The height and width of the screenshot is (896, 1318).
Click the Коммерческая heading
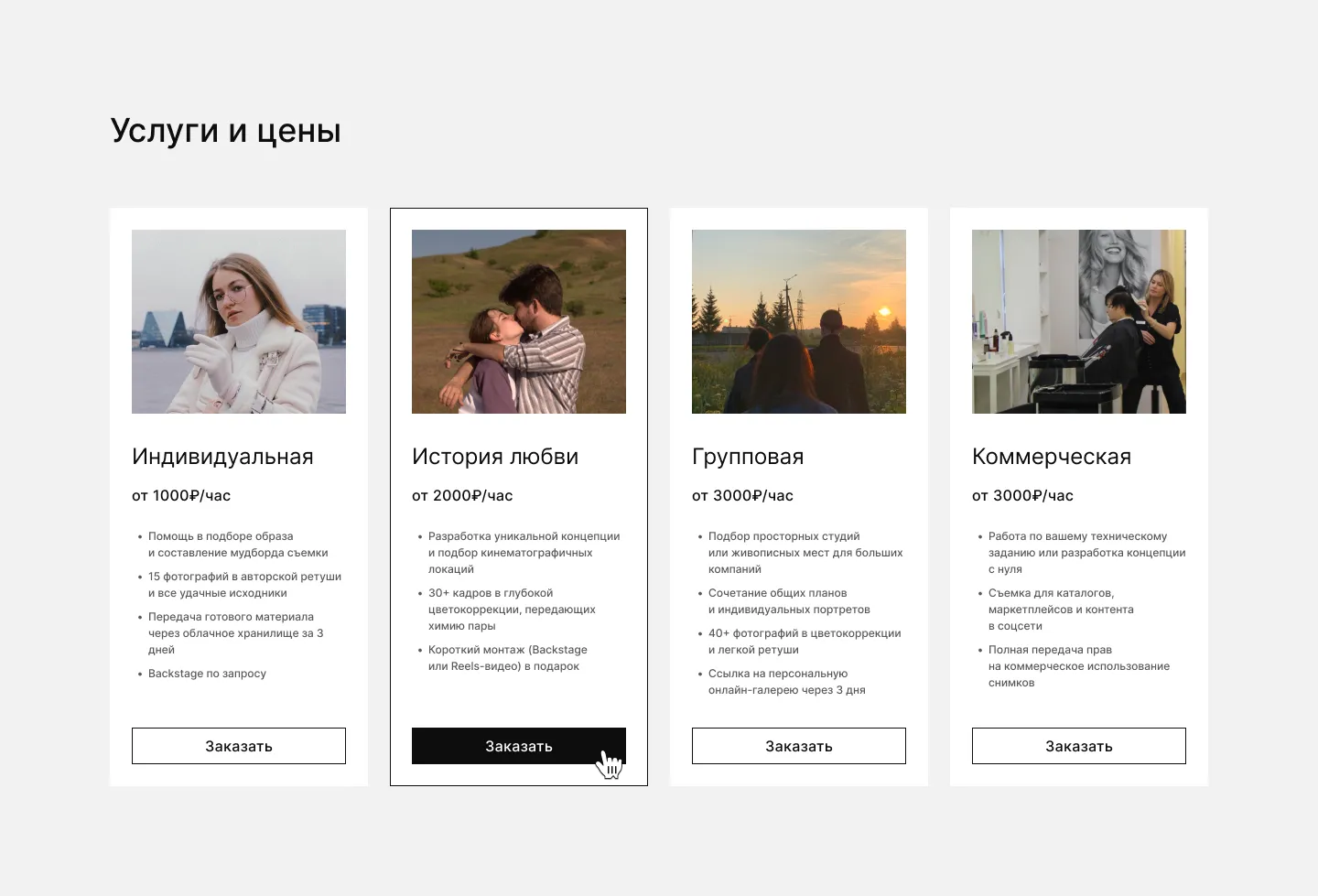(1052, 456)
